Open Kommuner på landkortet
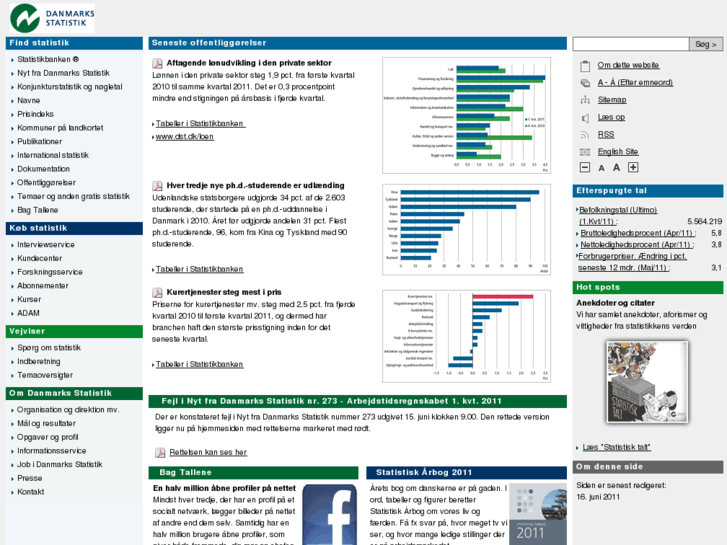This screenshot has width=727, height=545. [60, 128]
